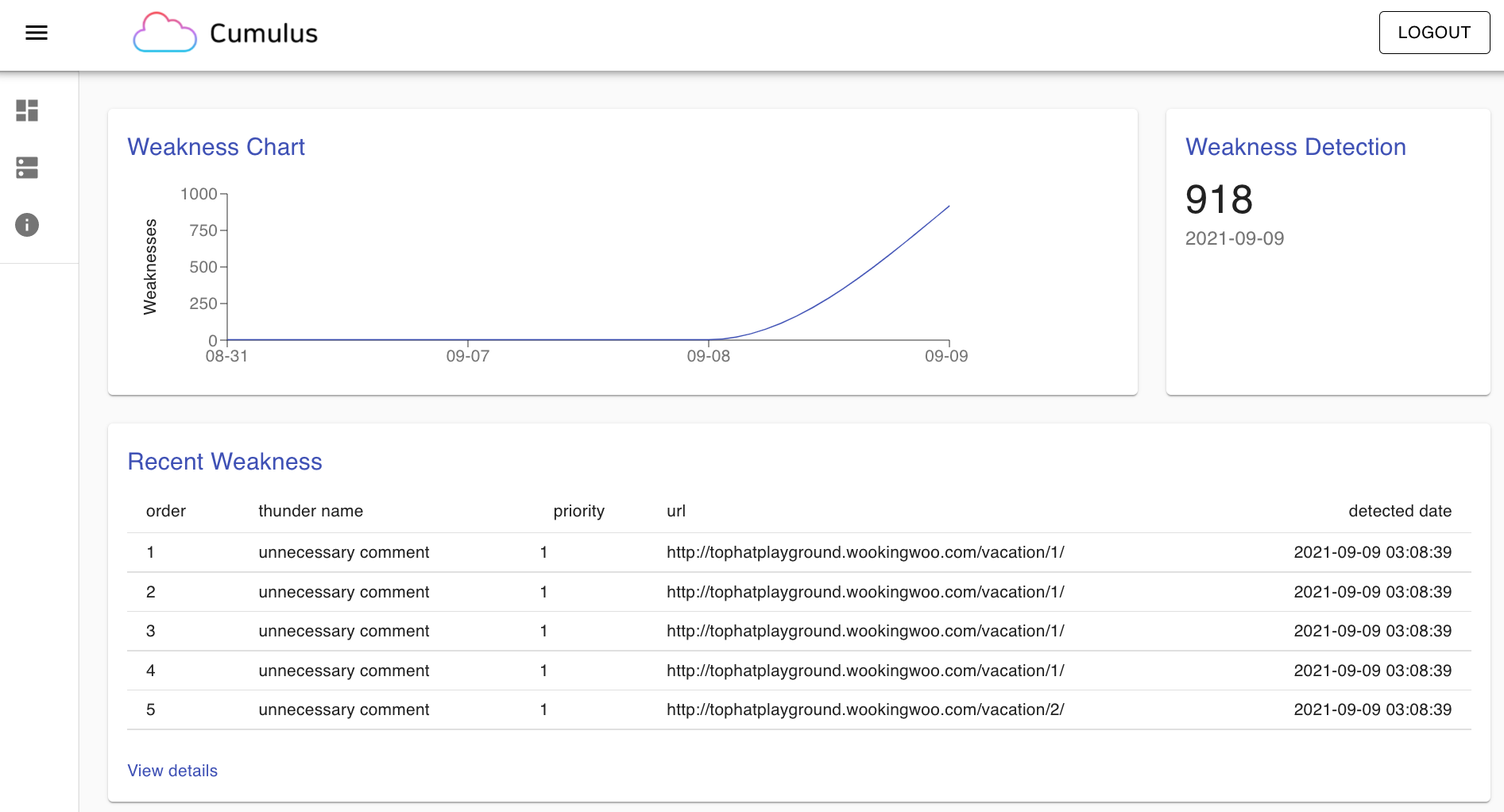This screenshot has height=812, width=1504.
Task: Click the weakness chart line endpoint
Action: click(949, 207)
